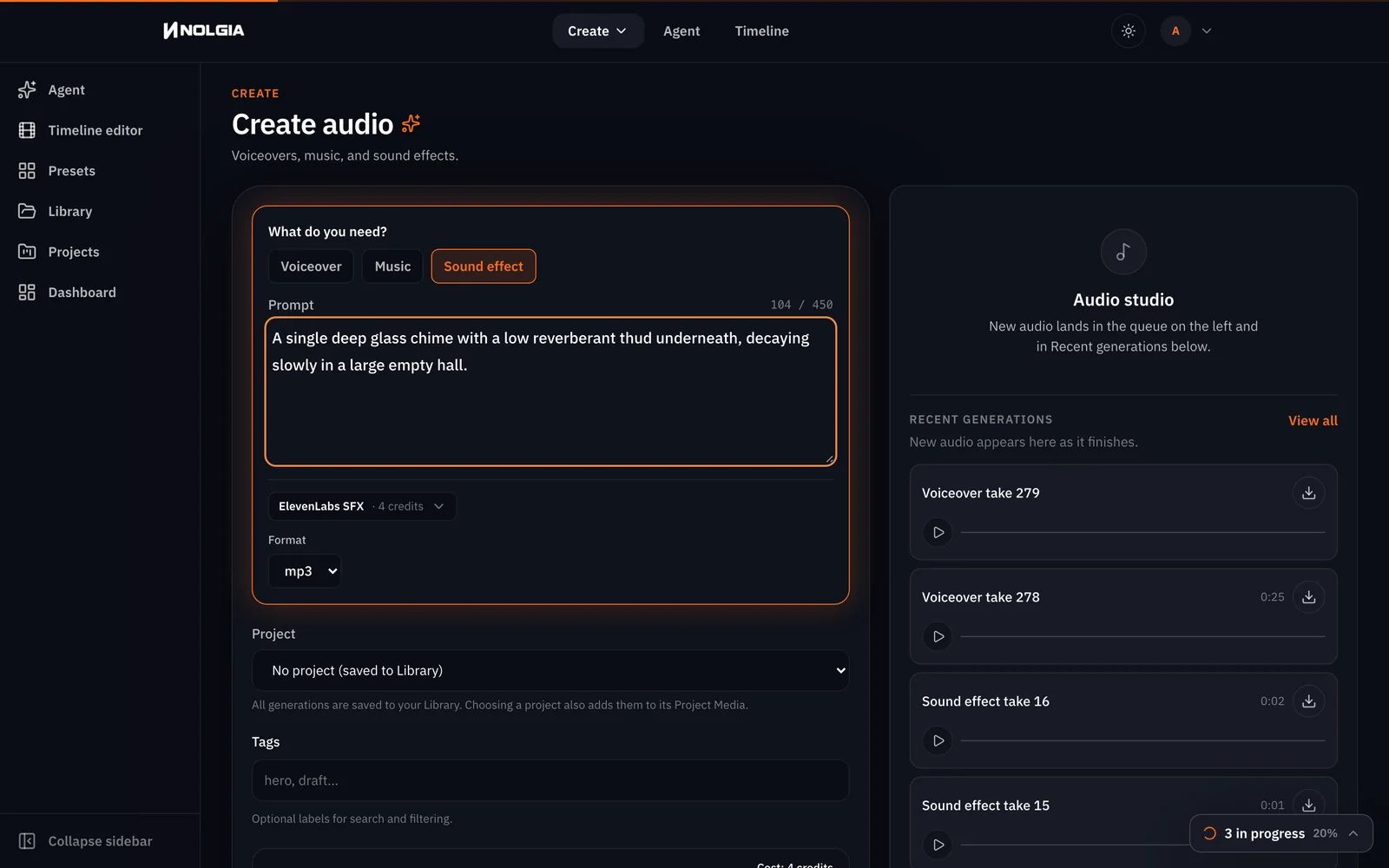Open the ElevenLabs SFX model dropdown

click(x=362, y=506)
